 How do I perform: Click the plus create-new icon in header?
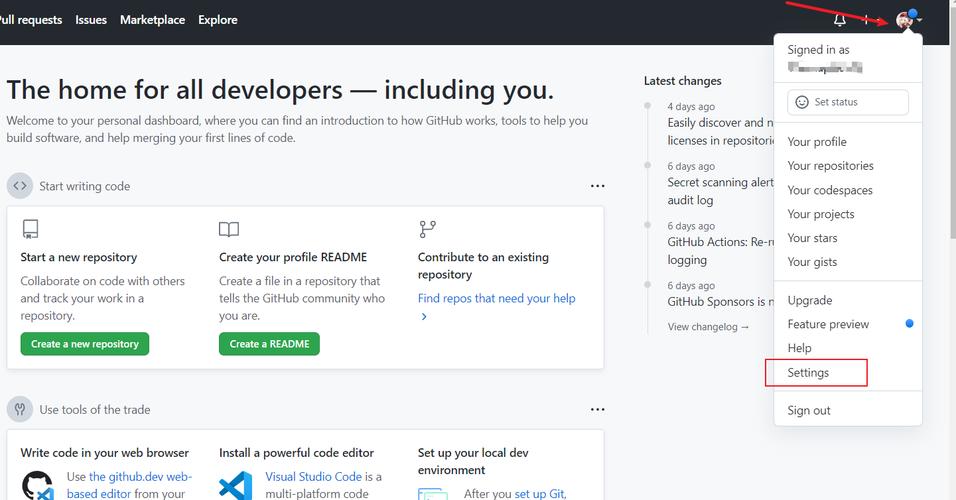pos(866,20)
